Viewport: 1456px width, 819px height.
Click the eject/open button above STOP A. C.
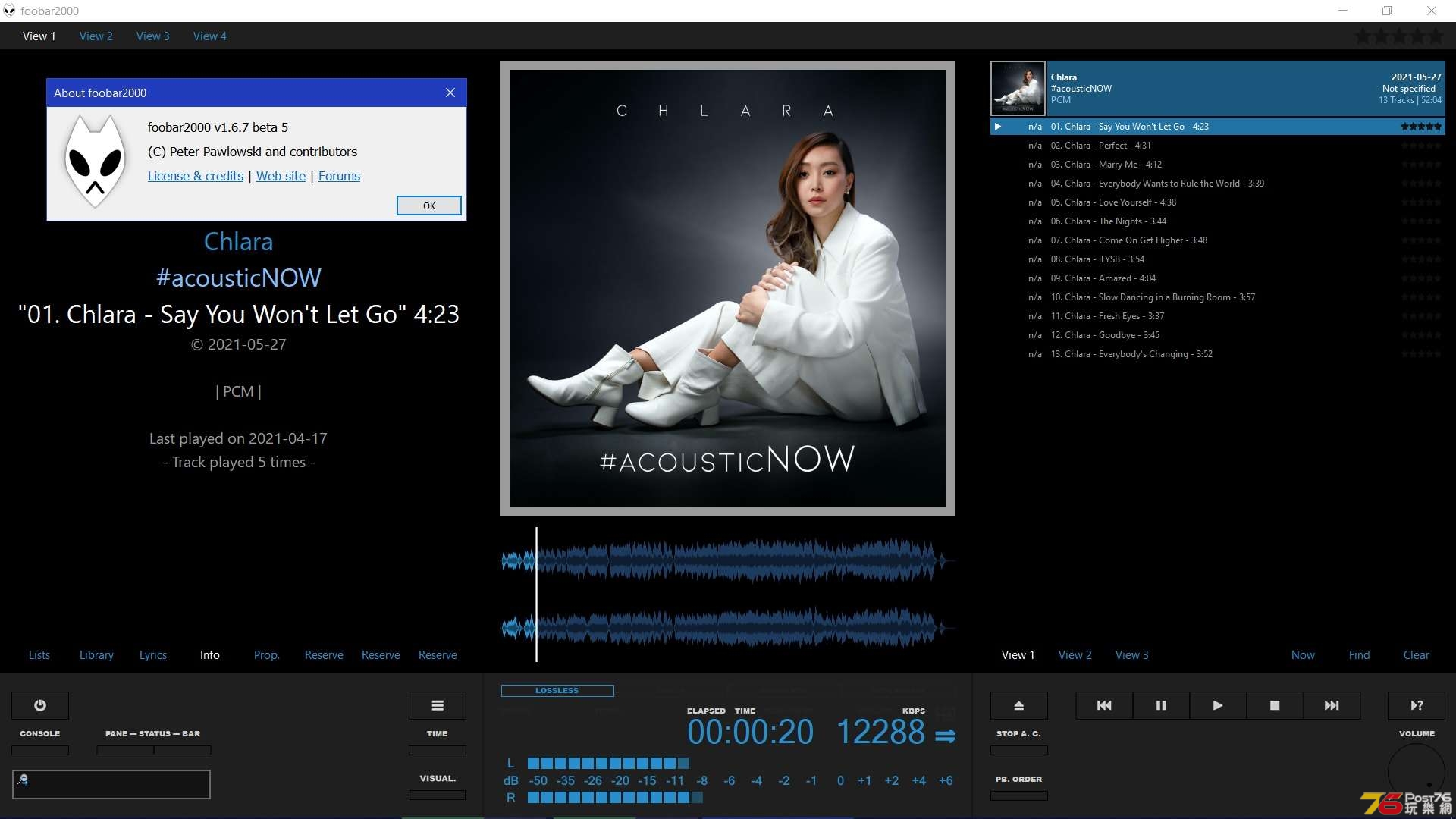pos(1019,705)
